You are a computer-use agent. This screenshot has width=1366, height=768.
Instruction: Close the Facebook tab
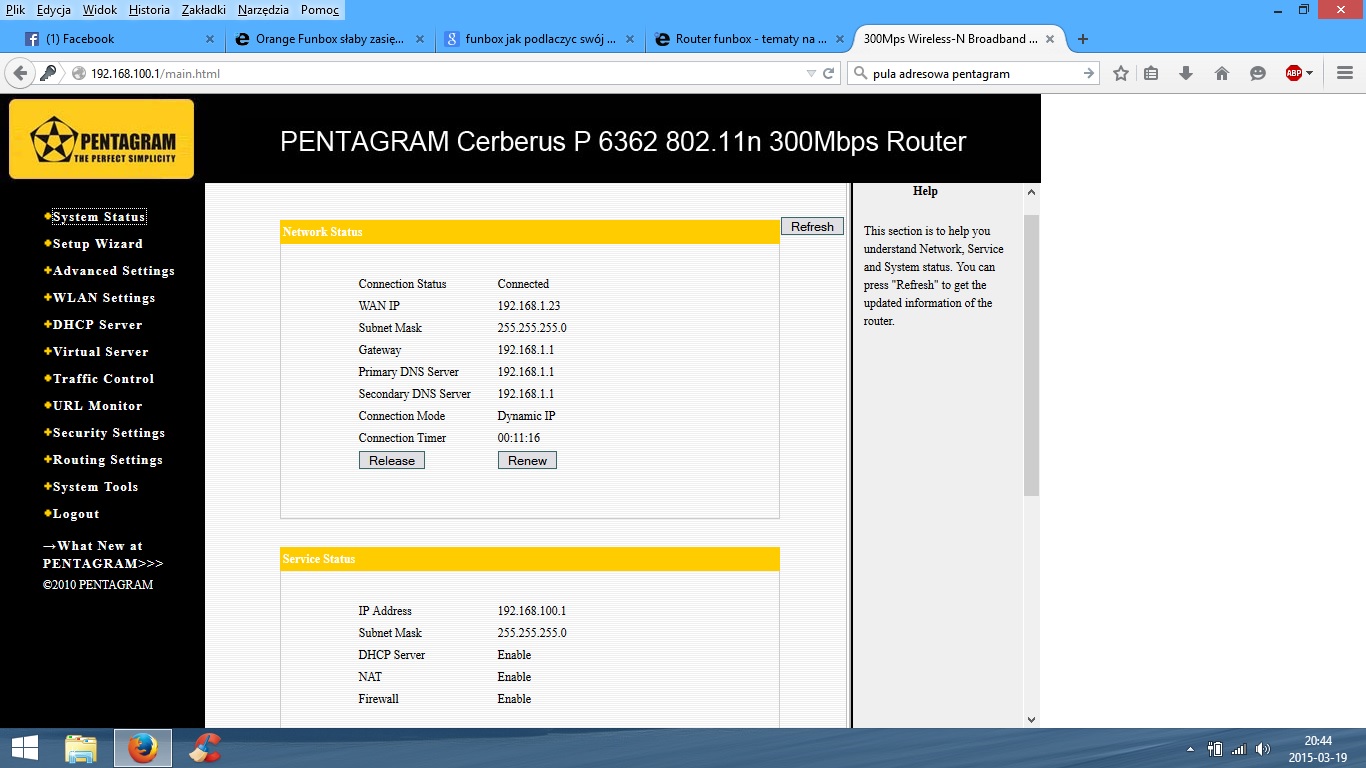[x=210, y=40]
